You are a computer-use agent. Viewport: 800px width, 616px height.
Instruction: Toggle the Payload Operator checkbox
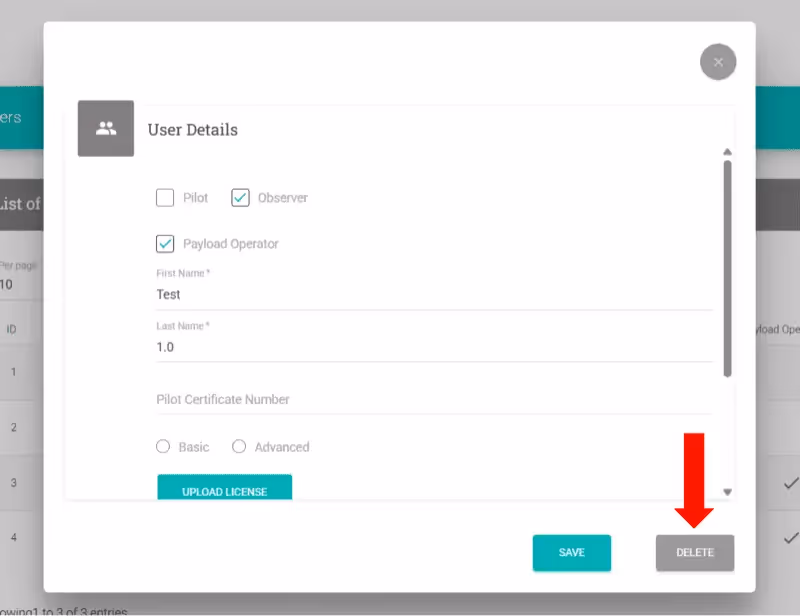coord(165,244)
